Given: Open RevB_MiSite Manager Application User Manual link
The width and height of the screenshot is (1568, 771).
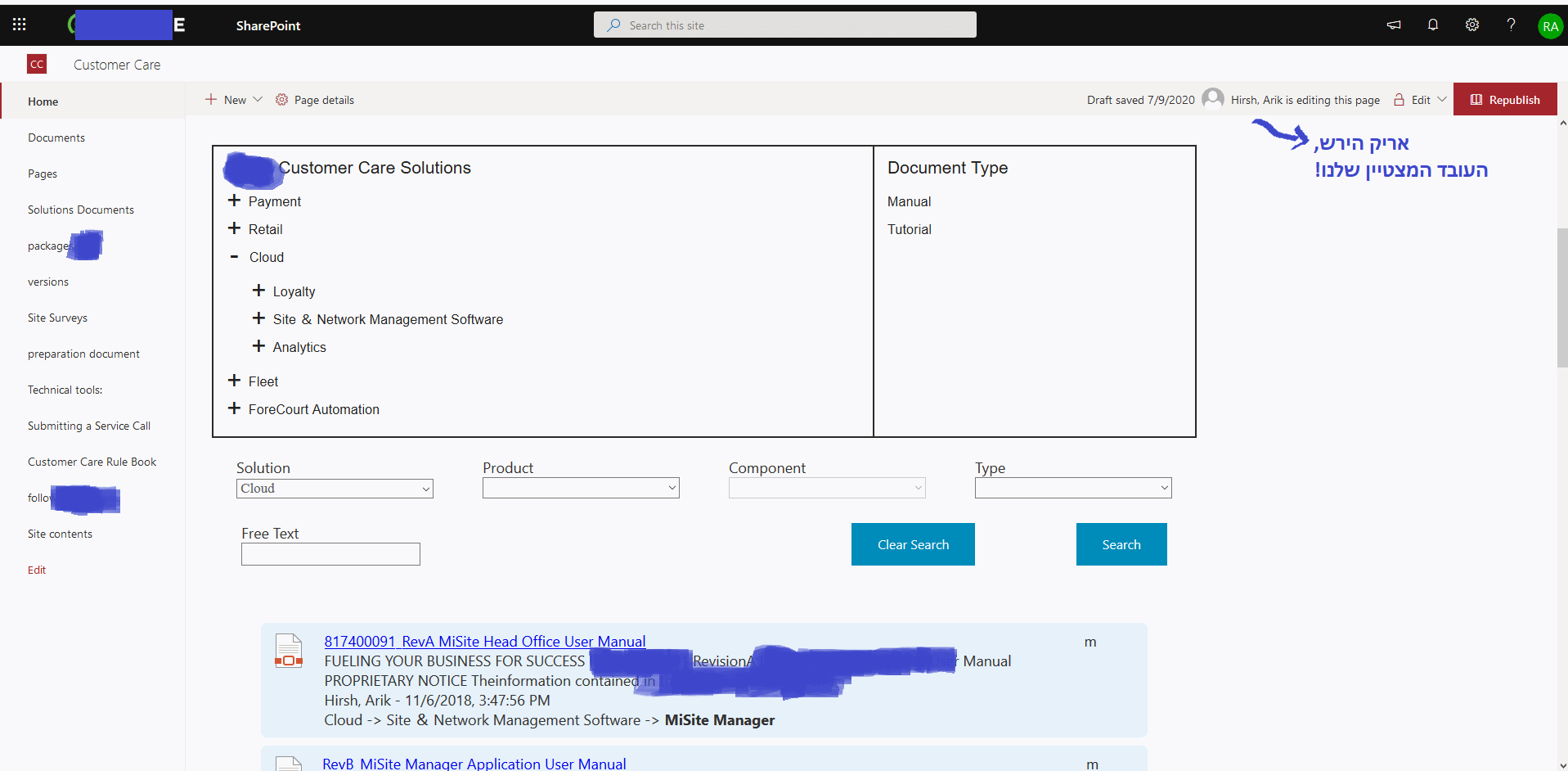Looking at the screenshot, I should (474, 764).
